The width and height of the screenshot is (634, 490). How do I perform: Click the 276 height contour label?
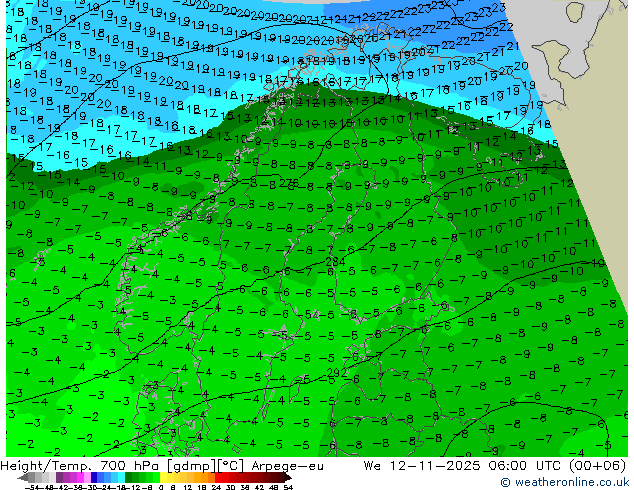click(x=289, y=183)
